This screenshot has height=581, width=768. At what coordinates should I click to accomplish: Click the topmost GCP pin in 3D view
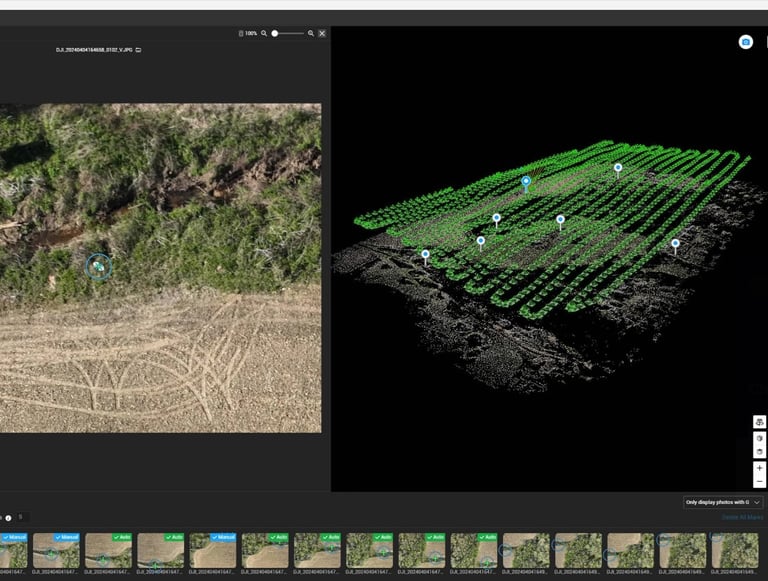coord(618,168)
